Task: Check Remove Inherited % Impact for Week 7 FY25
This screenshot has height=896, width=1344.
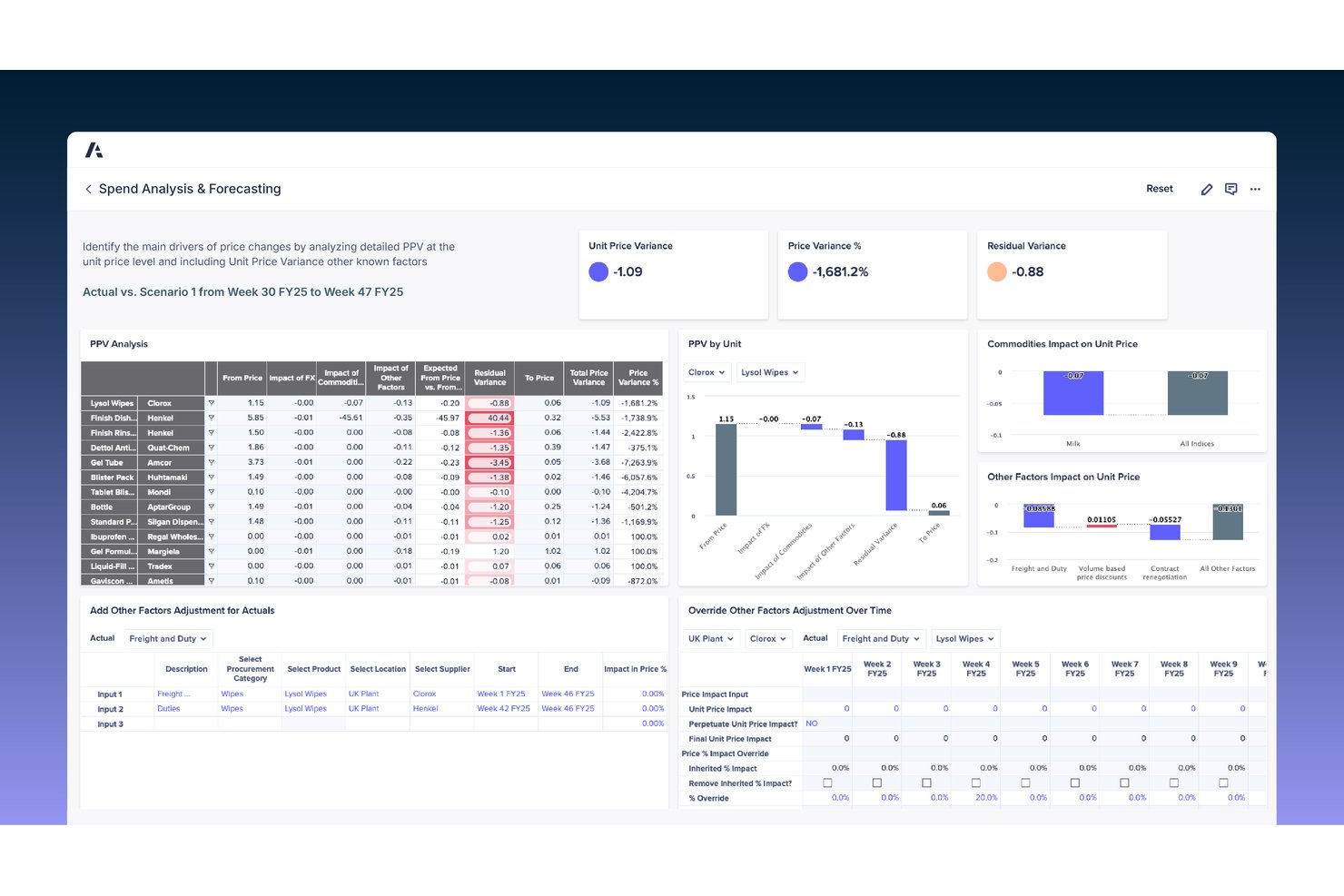Action: [x=1124, y=783]
